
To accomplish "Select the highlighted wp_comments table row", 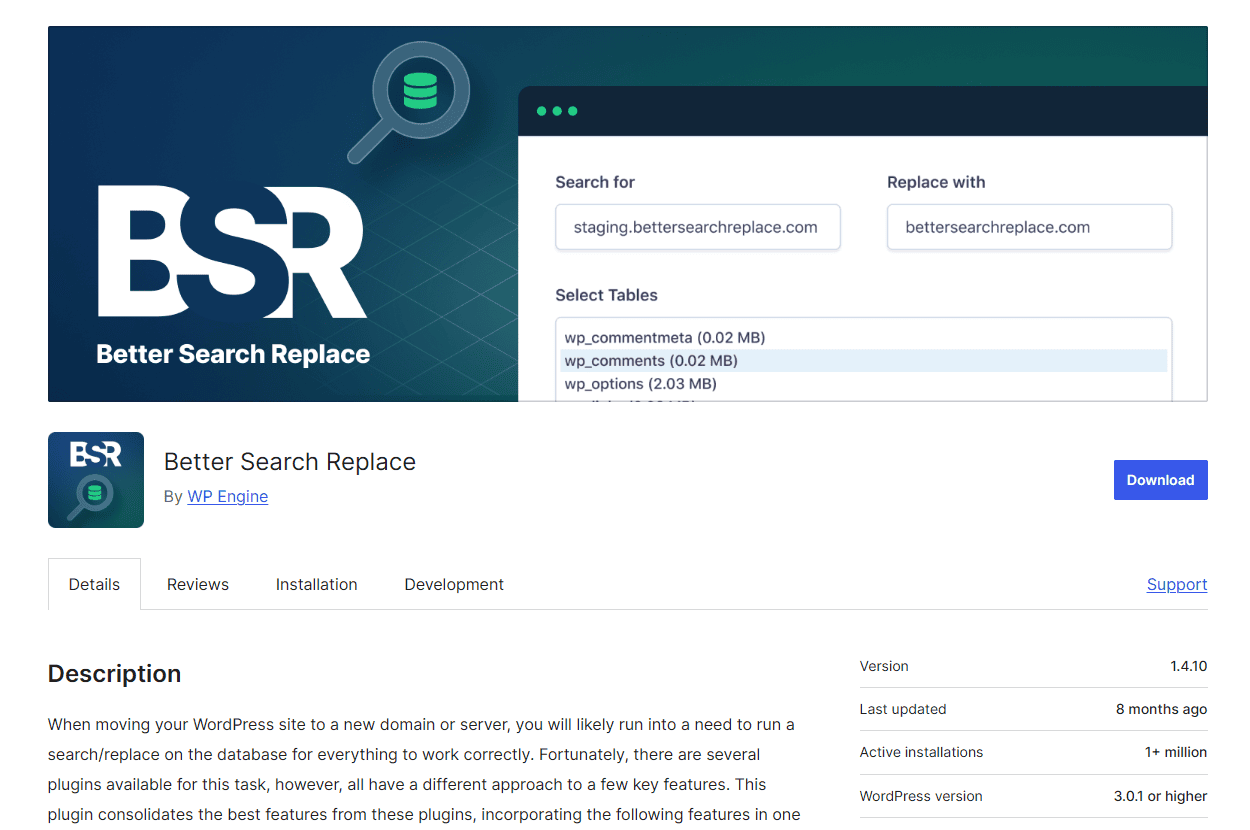I will (x=650, y=360).
